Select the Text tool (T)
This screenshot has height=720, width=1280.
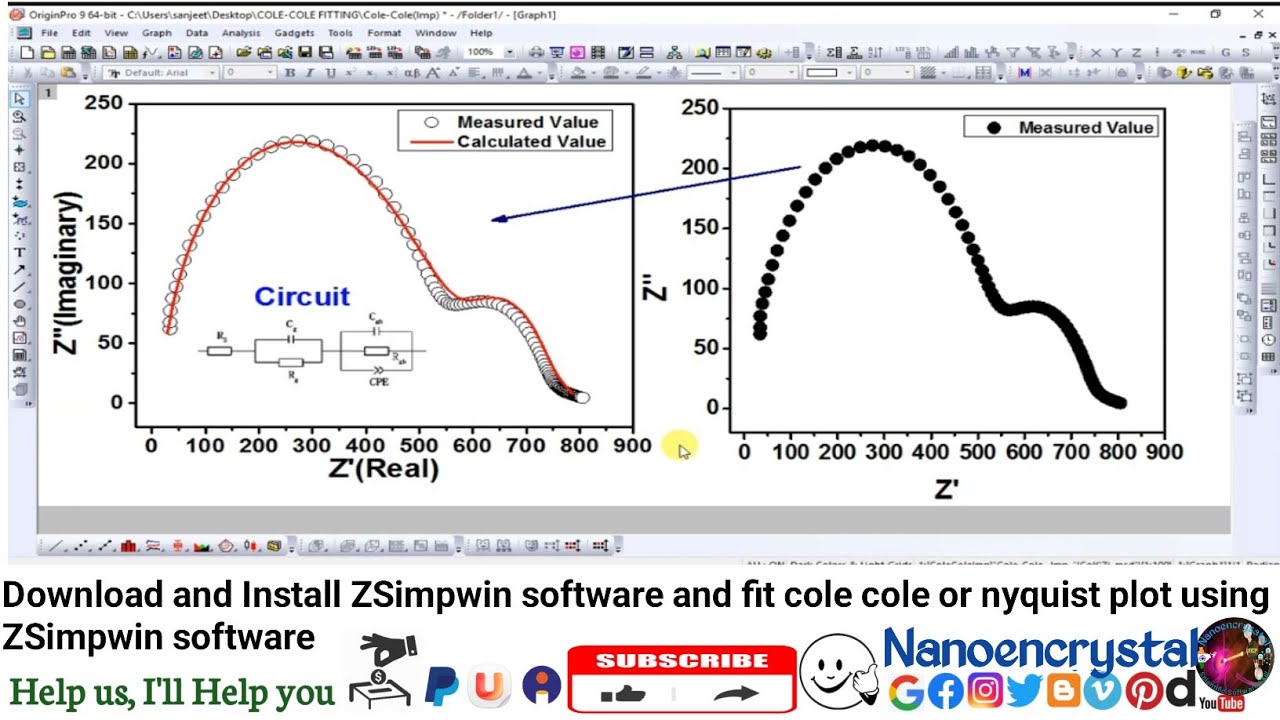(x=19, y=253)
